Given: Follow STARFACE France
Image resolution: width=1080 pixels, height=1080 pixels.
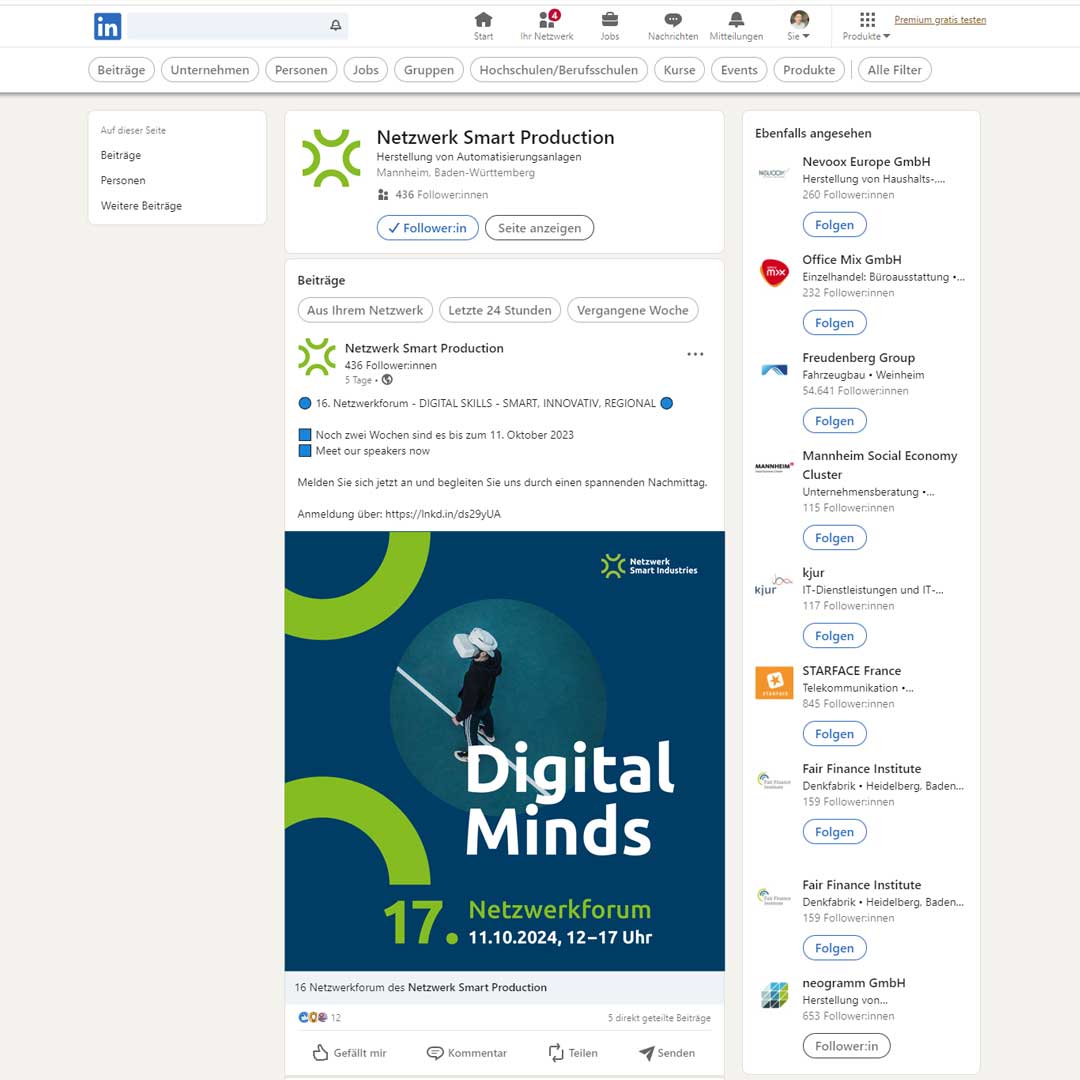Looking at the screenshot, I should click(834, 734).
